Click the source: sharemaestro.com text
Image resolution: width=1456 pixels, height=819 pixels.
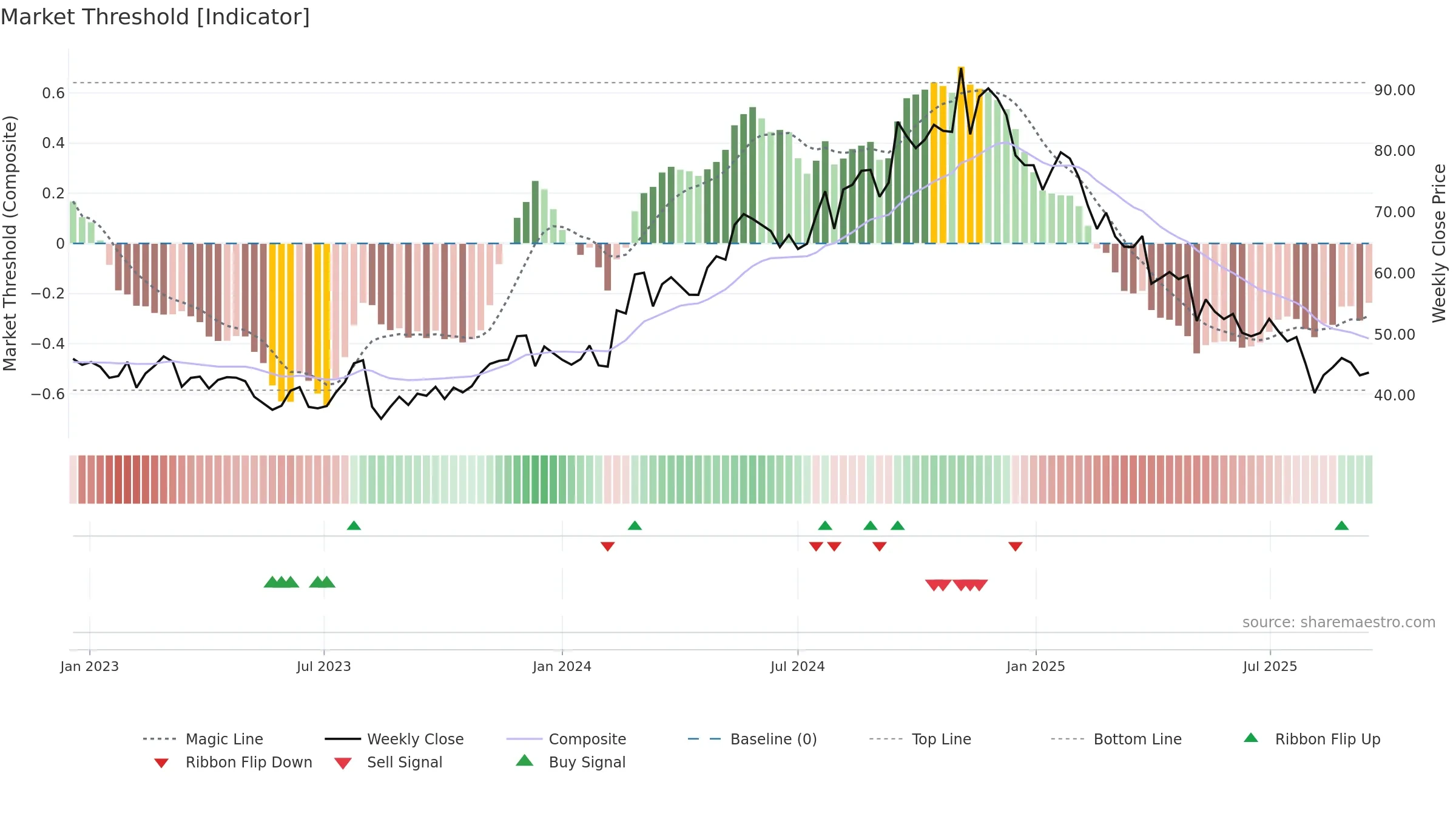pos(1339,622)
